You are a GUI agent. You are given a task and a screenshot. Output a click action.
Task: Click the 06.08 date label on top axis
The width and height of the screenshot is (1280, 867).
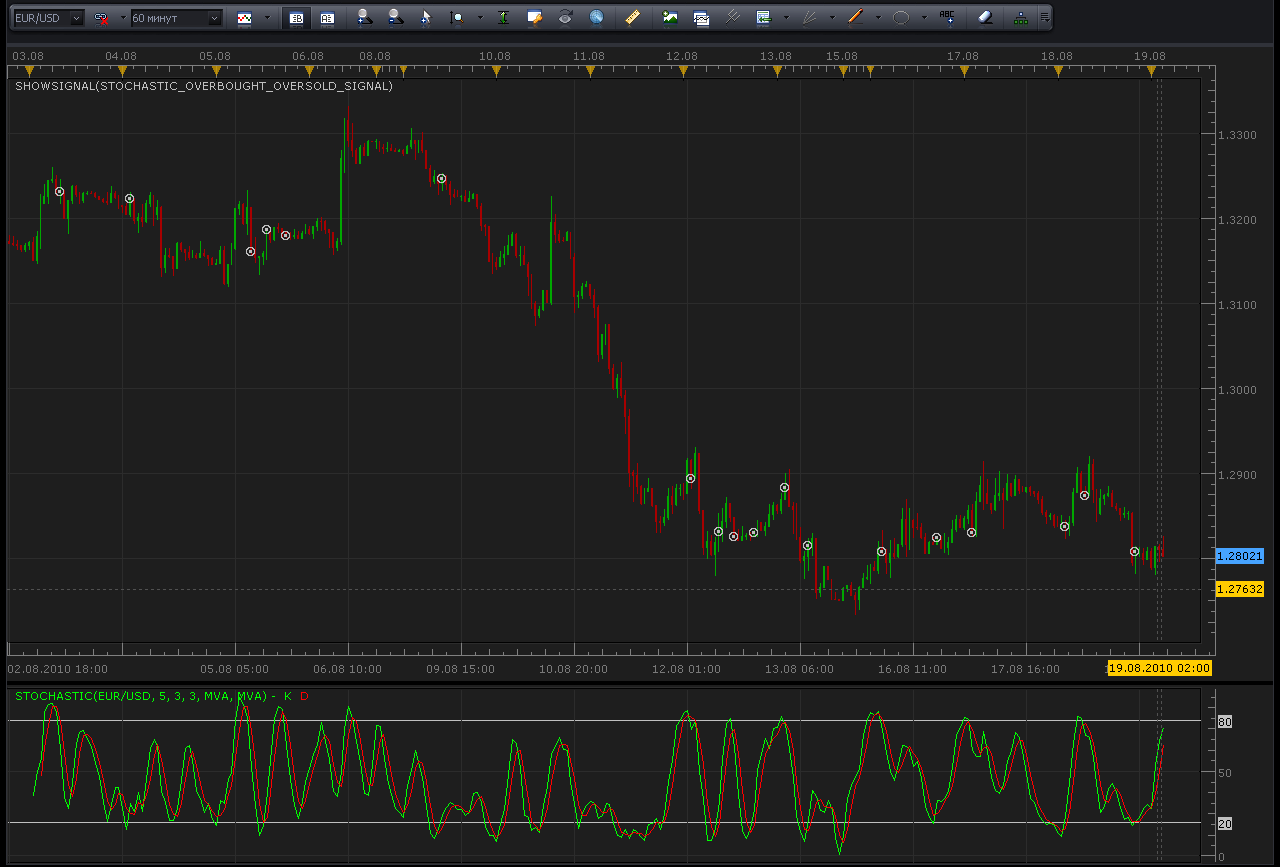click(308, 56)
